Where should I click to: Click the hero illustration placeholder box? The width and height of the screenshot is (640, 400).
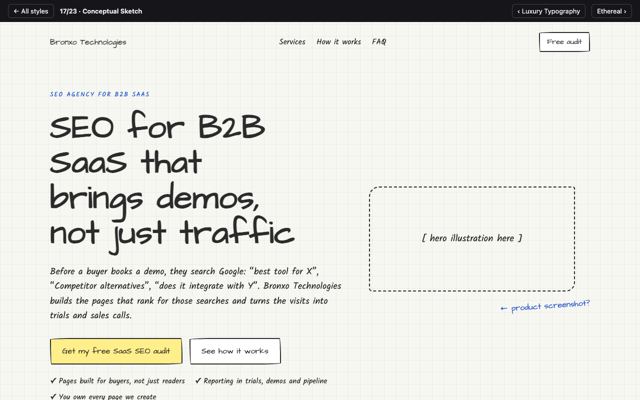pyautogui.click(x=472, y=239)
